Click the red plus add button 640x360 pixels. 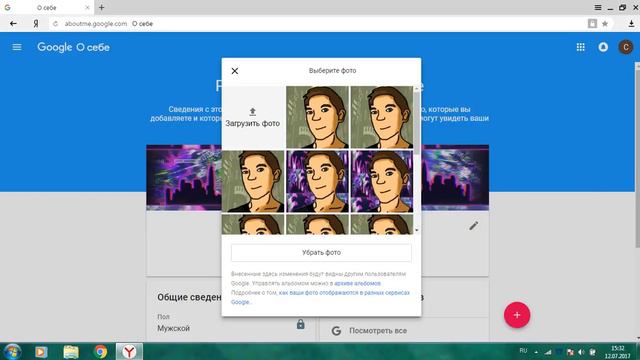point(517,315)
